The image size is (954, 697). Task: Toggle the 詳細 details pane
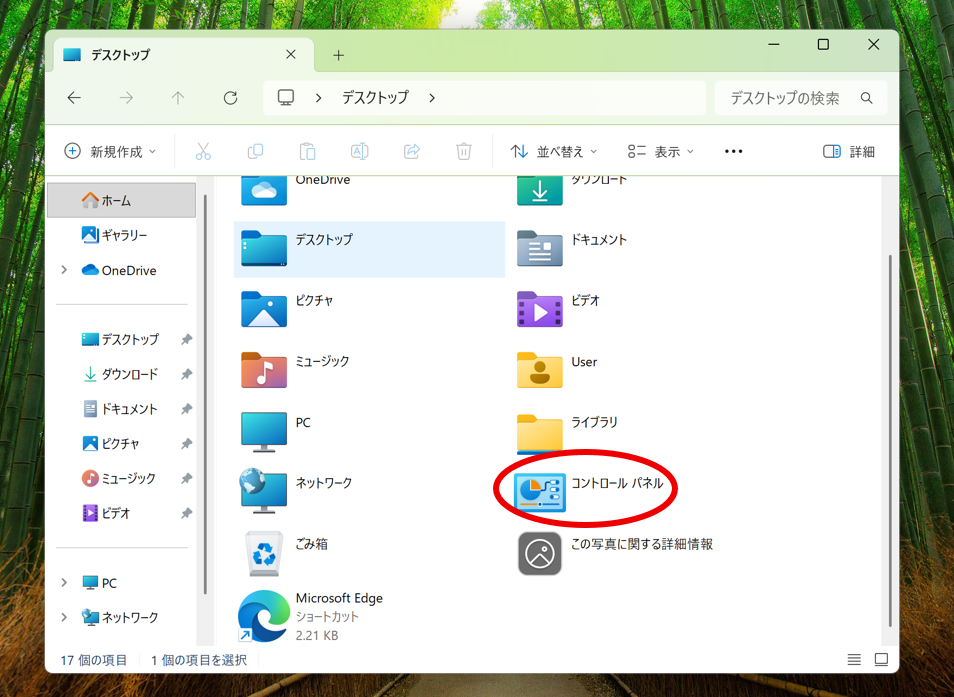coord(848,152)
